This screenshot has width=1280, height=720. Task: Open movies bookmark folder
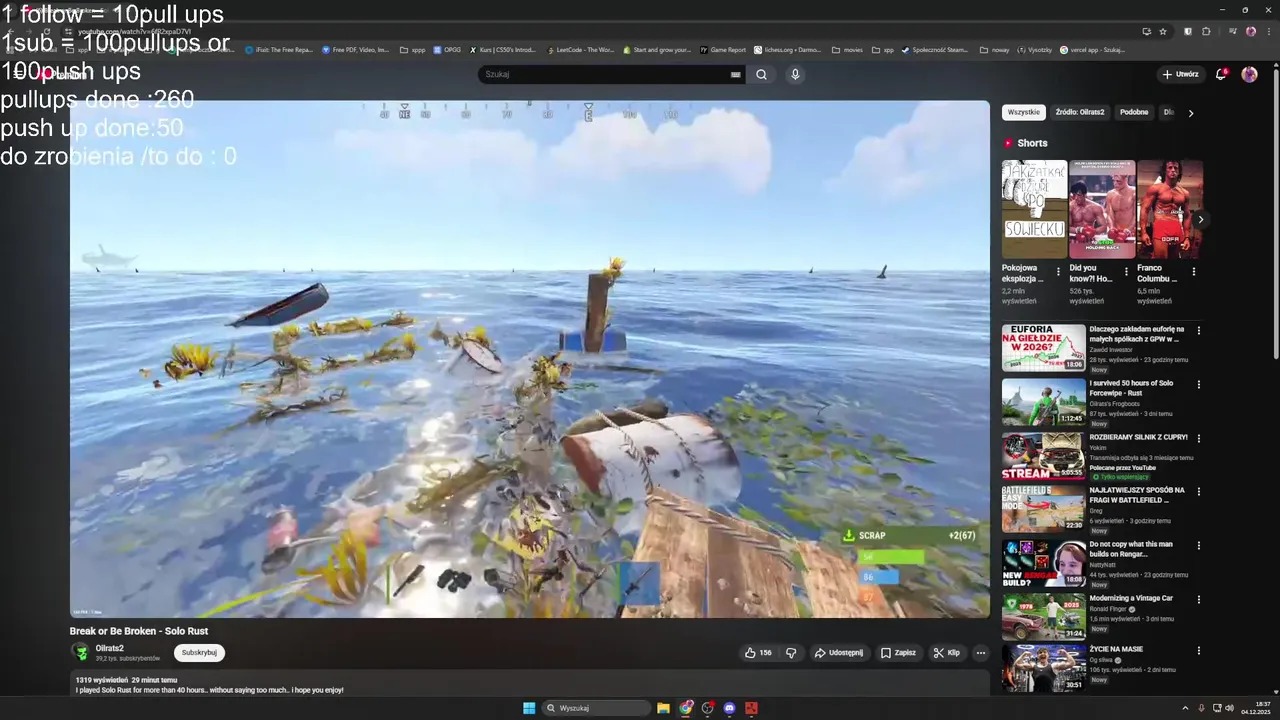(847, 49)
